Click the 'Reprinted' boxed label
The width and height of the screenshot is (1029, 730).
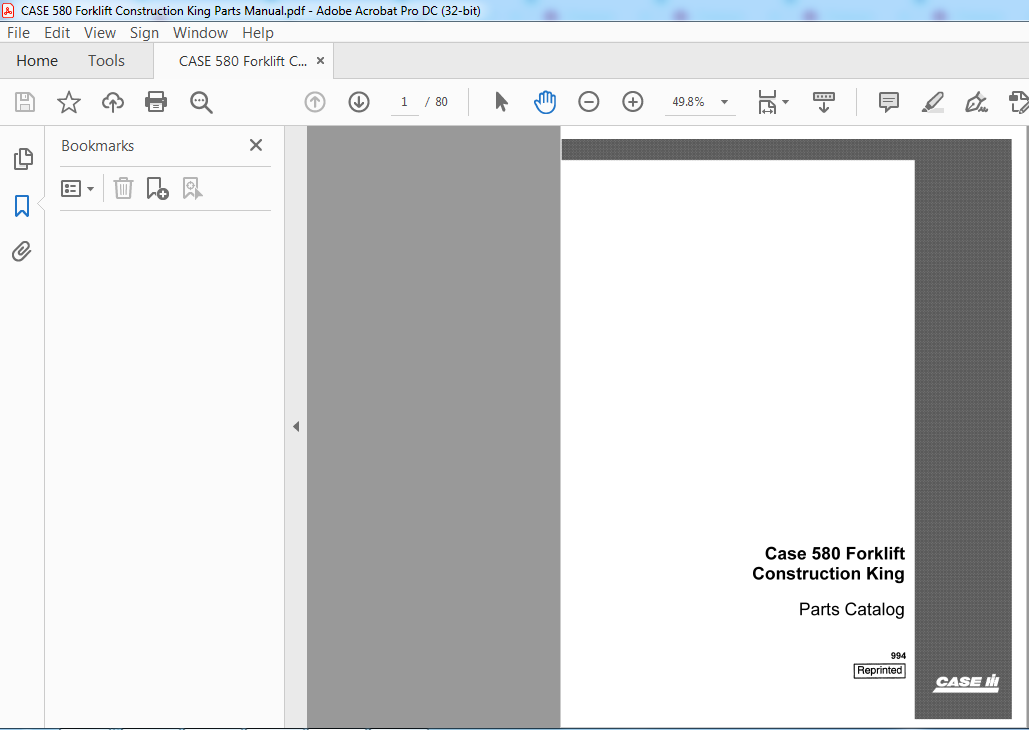click(x=879, y=670)
